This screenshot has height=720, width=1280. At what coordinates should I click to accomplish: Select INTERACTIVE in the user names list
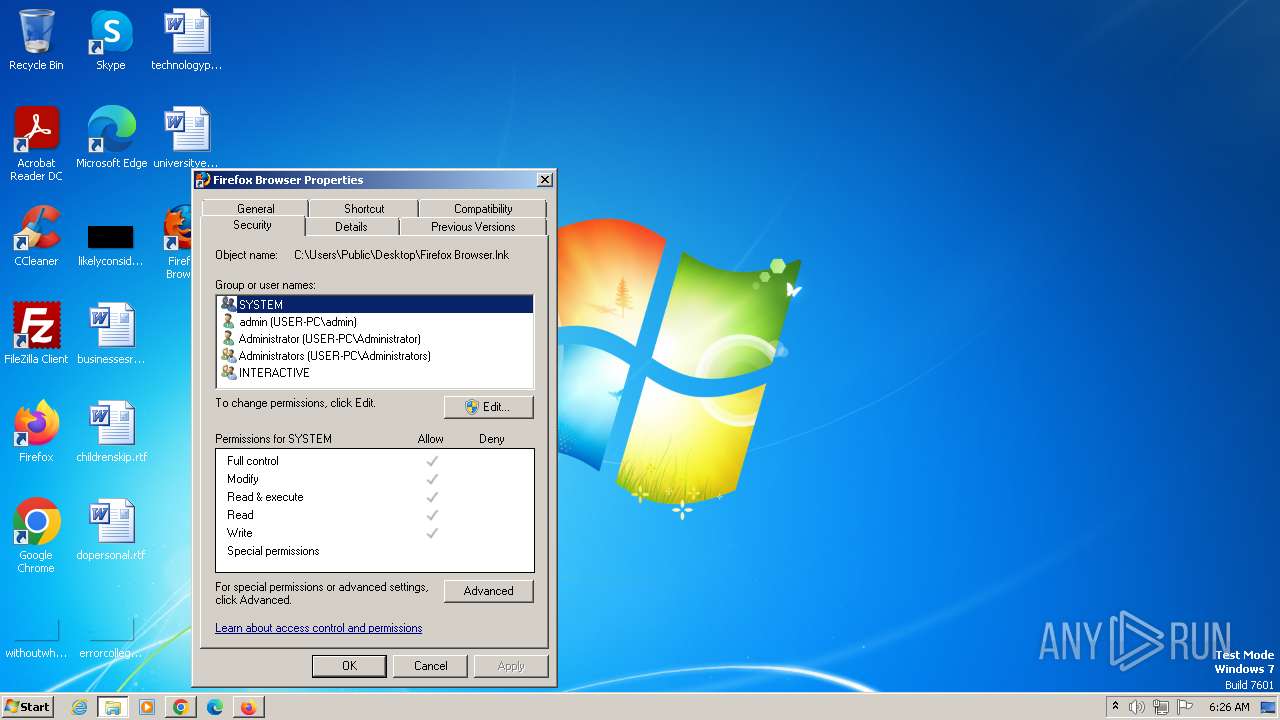pos(375,373)
